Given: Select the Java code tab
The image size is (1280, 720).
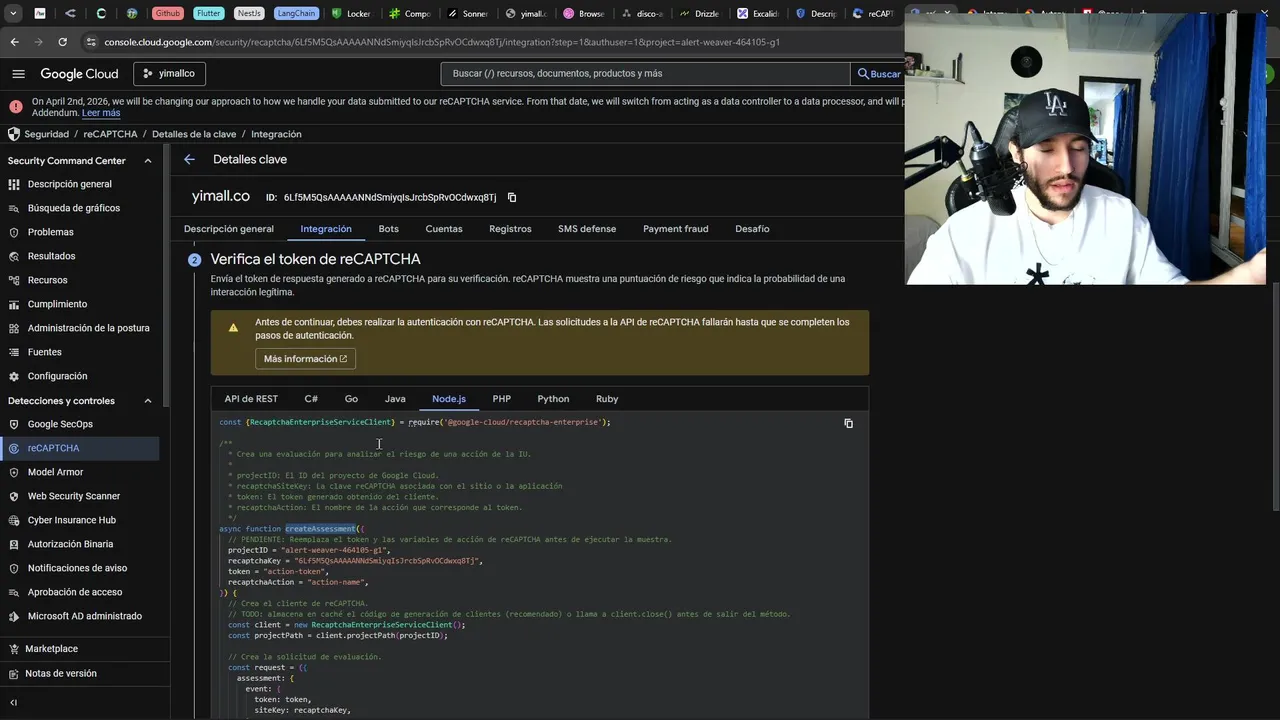Looking at the screenshot, I should point(395,399).
